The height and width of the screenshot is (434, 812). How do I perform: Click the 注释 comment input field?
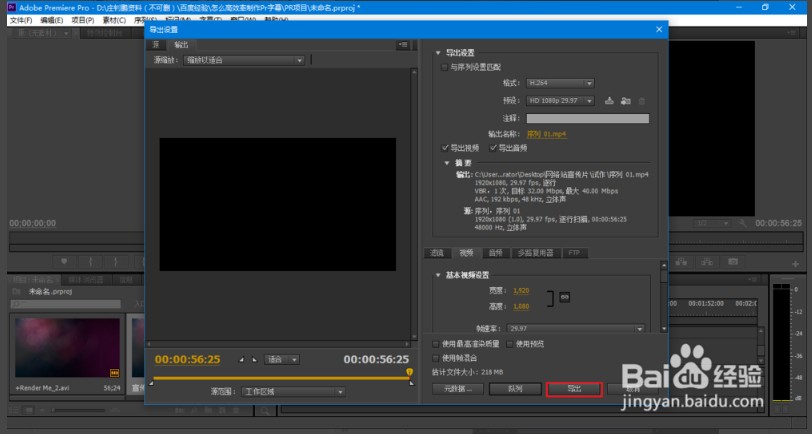pyautogui.click(x=587, y=118)
